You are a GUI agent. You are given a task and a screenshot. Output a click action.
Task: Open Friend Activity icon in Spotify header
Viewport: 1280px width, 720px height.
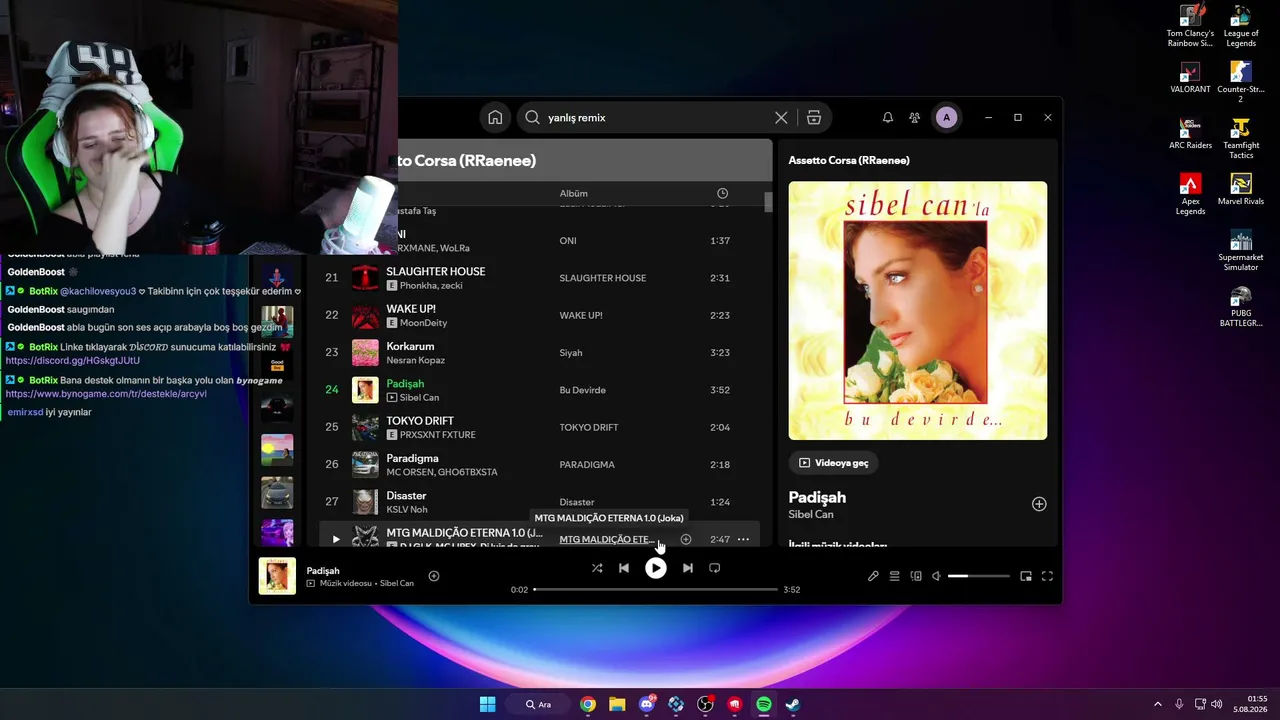click(x=914, y=117)
